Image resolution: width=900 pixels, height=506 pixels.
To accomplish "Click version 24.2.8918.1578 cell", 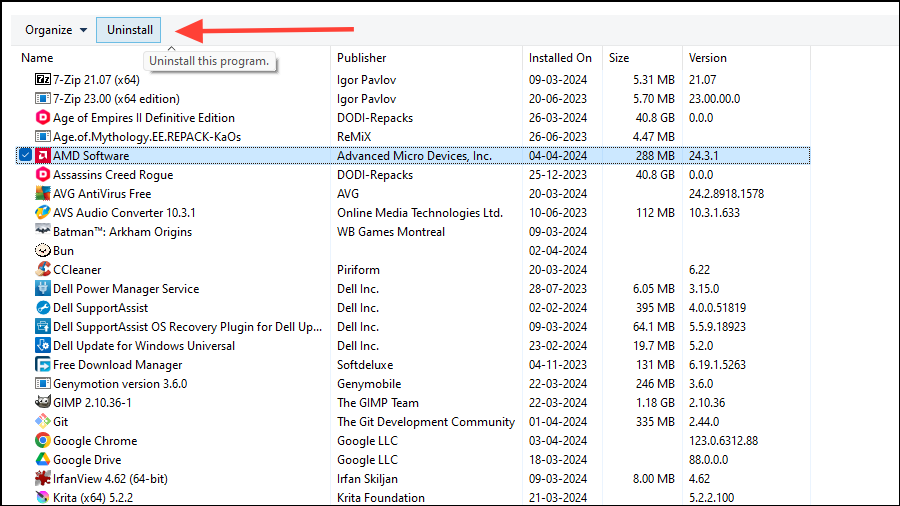I will click(727, 194).
